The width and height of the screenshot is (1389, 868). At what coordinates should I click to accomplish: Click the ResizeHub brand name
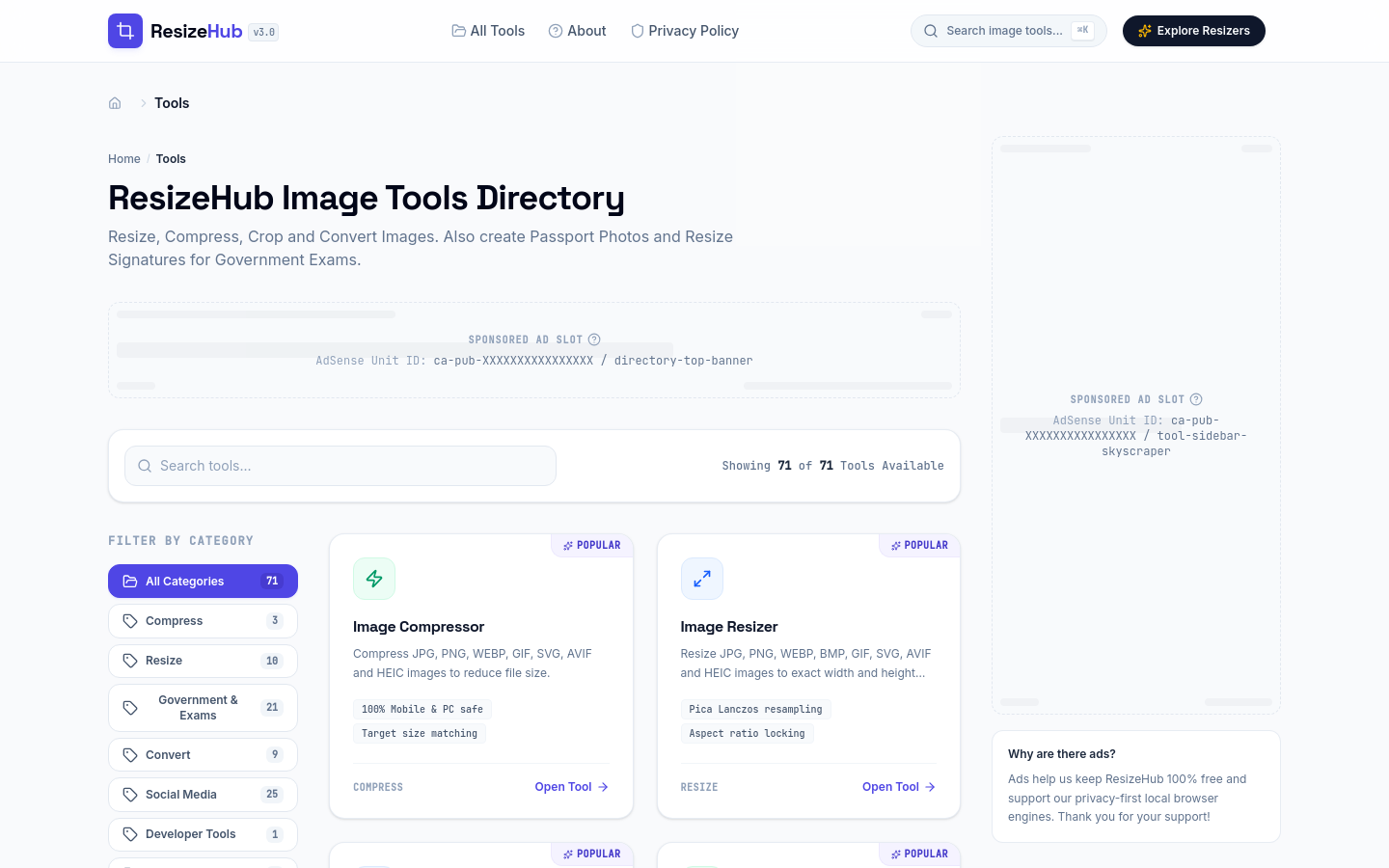pos(197,31)
